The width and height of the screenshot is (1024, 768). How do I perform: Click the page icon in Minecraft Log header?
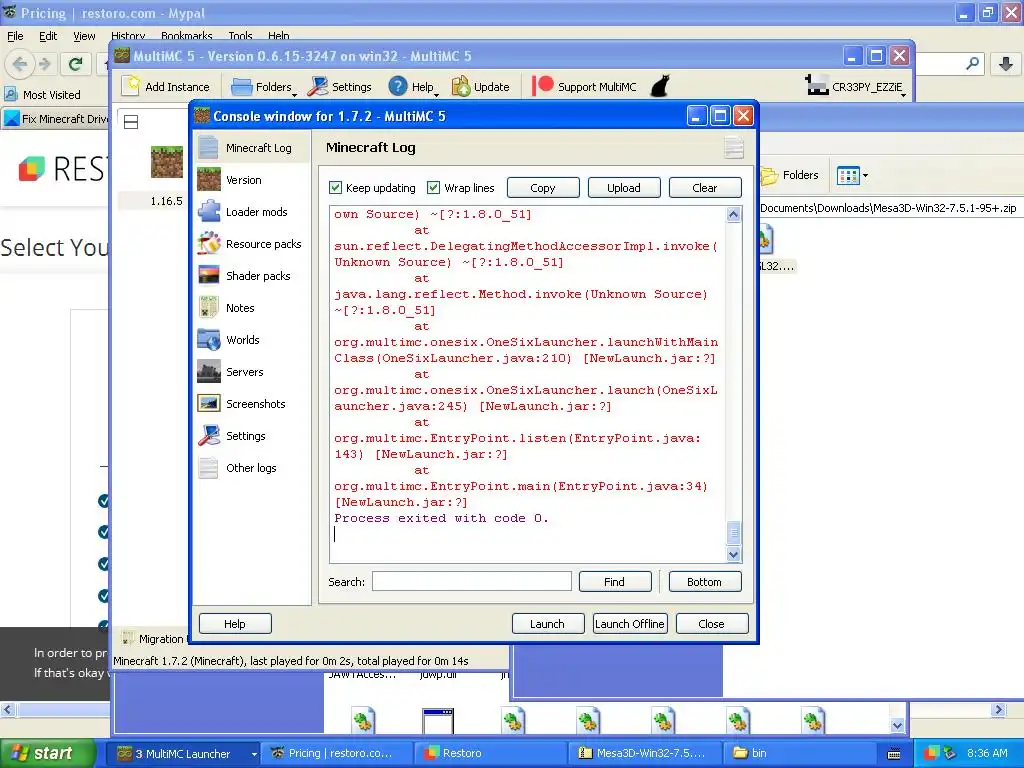coord(734,147)
